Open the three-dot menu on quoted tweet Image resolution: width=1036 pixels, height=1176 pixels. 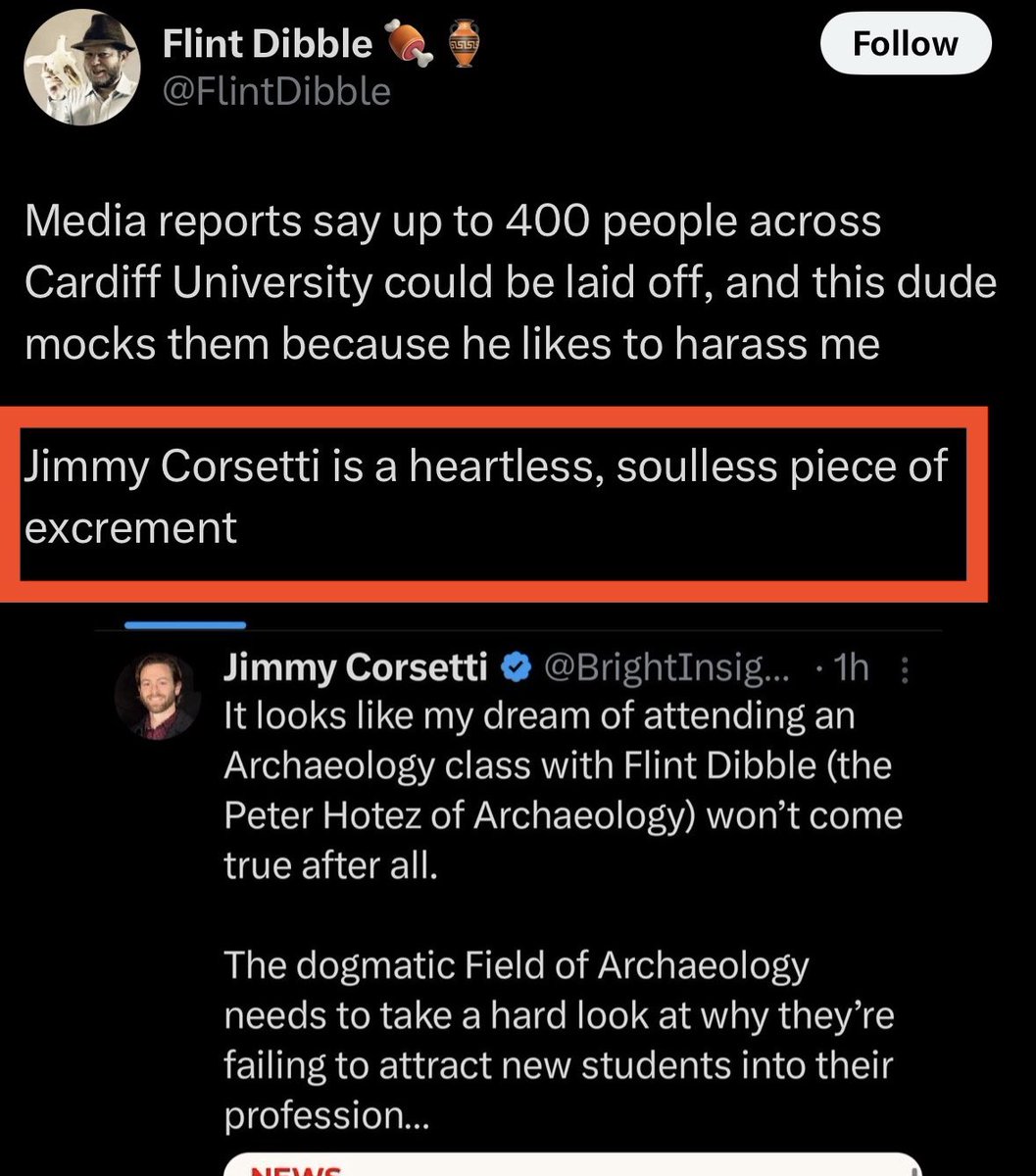[904, 669]
